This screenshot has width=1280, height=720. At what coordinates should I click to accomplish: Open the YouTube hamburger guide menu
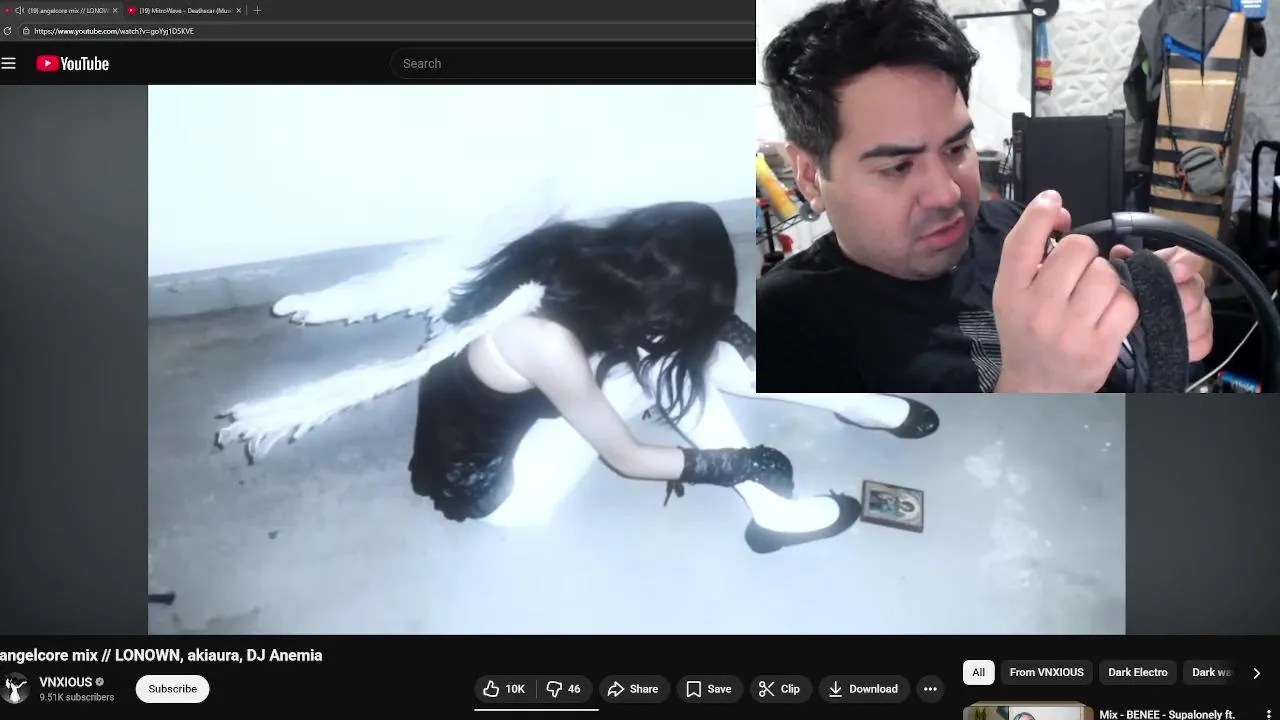click(9, 63)
